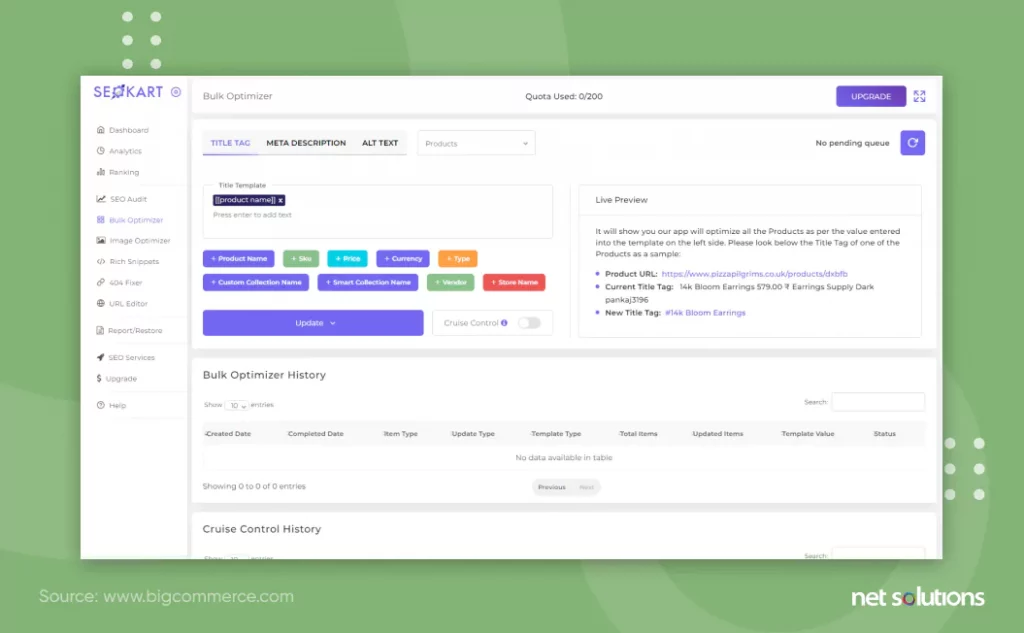Add the orange Type tag
Image resolution: width=1024 pixels, height=633 pixels.
(457, 259)
